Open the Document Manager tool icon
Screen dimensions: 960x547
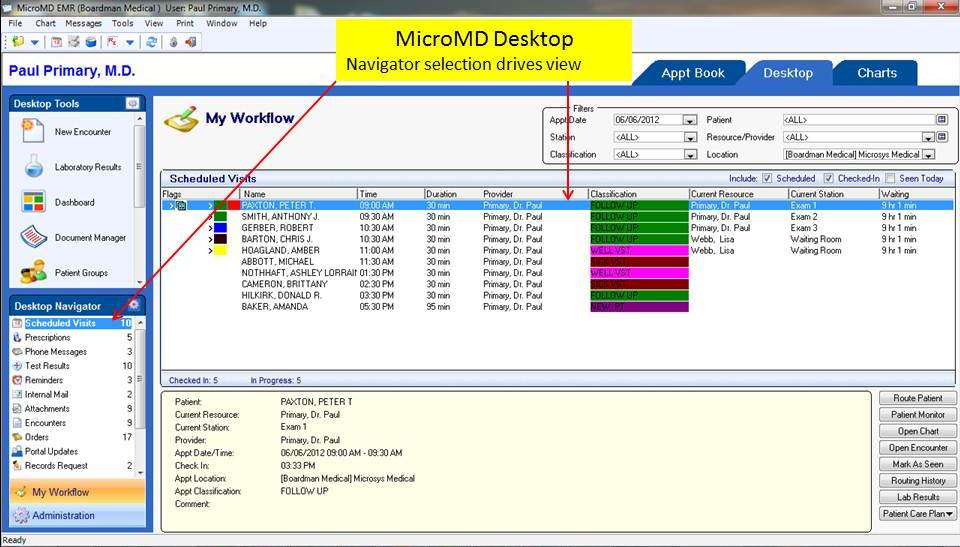33,237
